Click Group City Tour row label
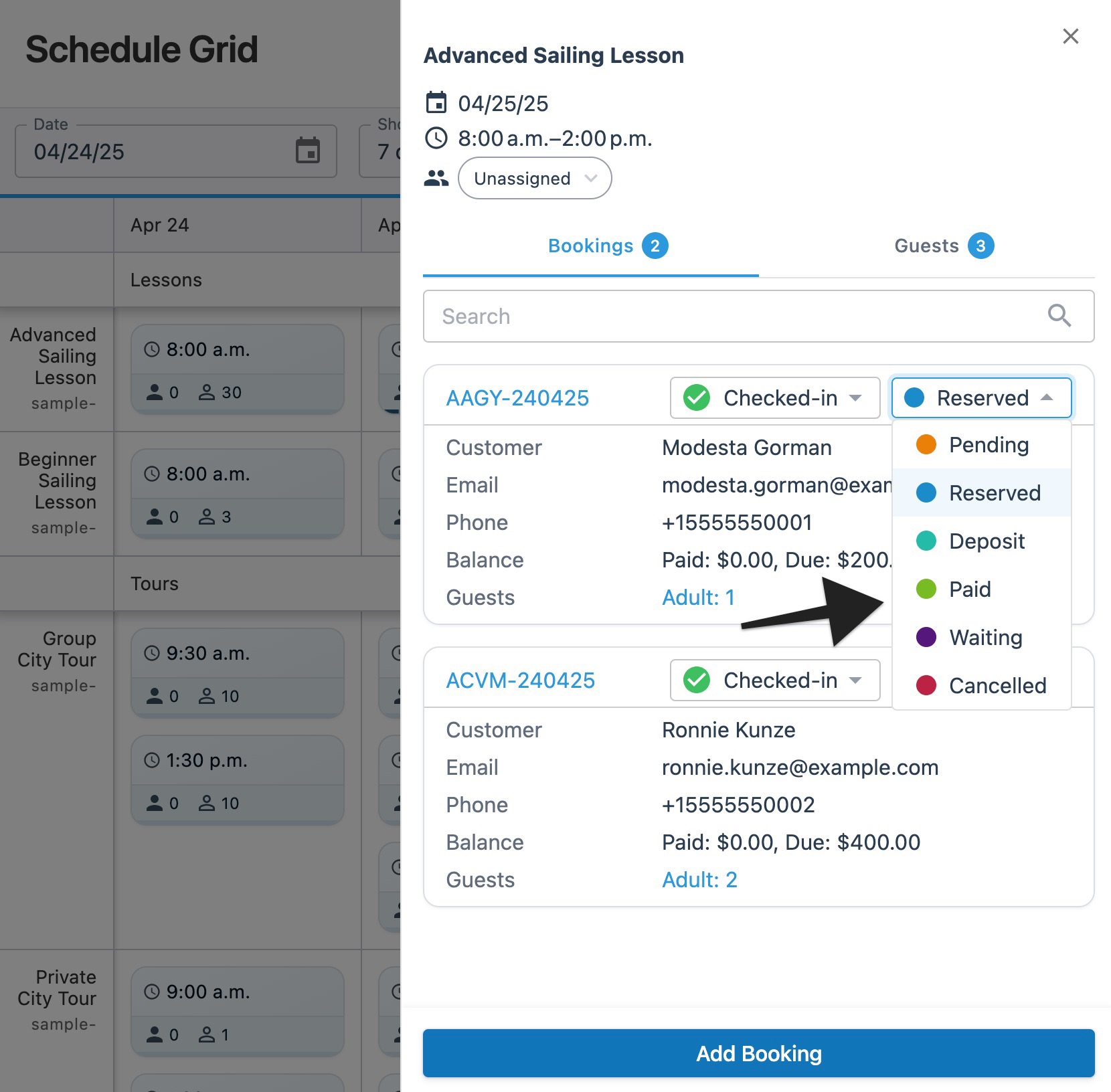 (x=57, y=649)
